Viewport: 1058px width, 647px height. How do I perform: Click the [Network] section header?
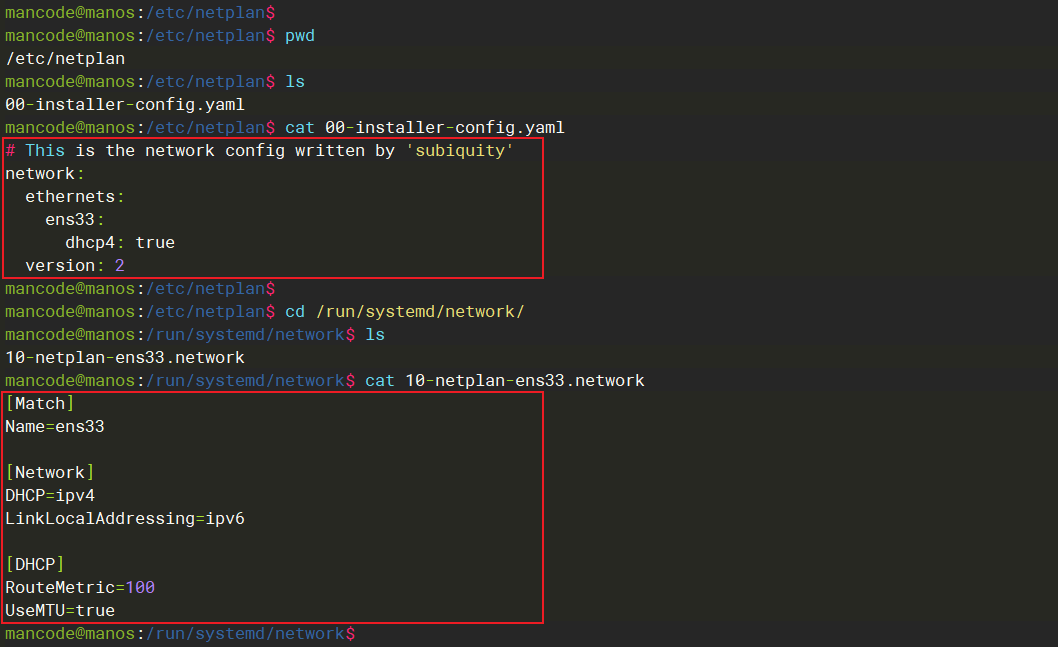coord(50,472)
